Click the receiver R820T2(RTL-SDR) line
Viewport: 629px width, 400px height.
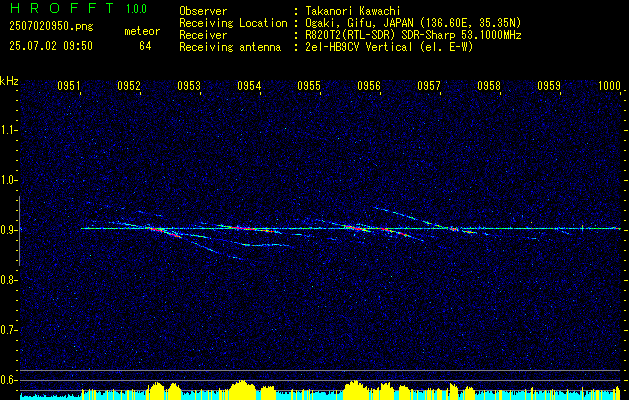point(413,35)
